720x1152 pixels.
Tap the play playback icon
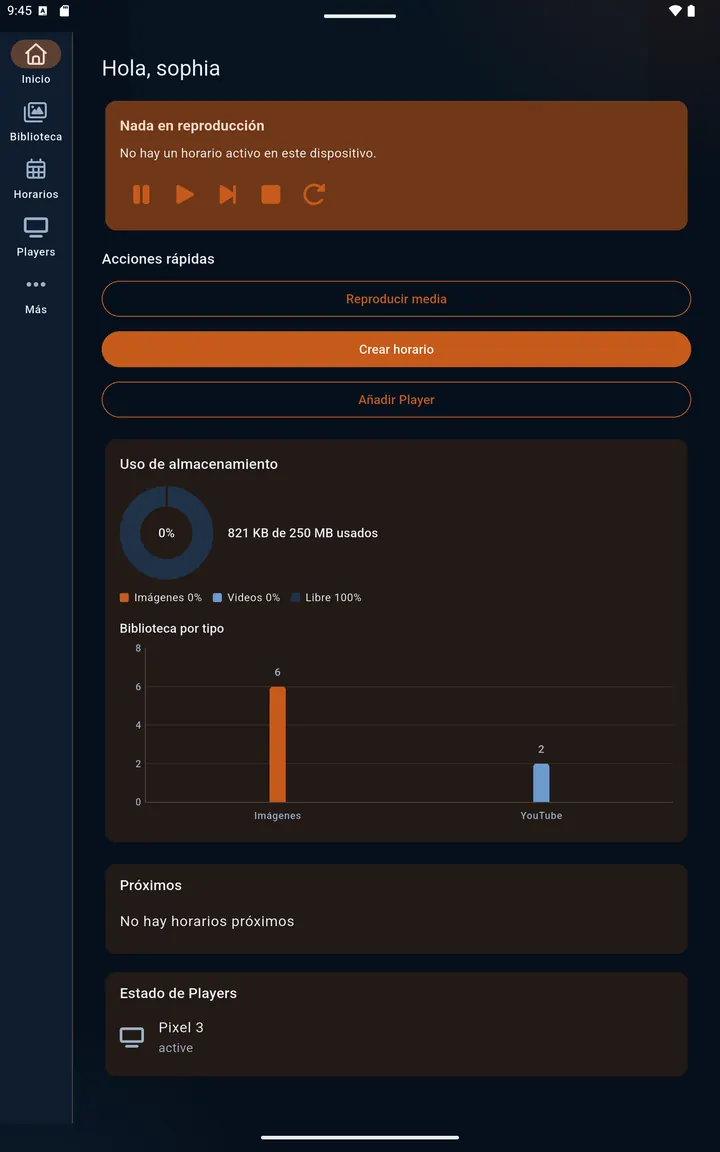184,195
